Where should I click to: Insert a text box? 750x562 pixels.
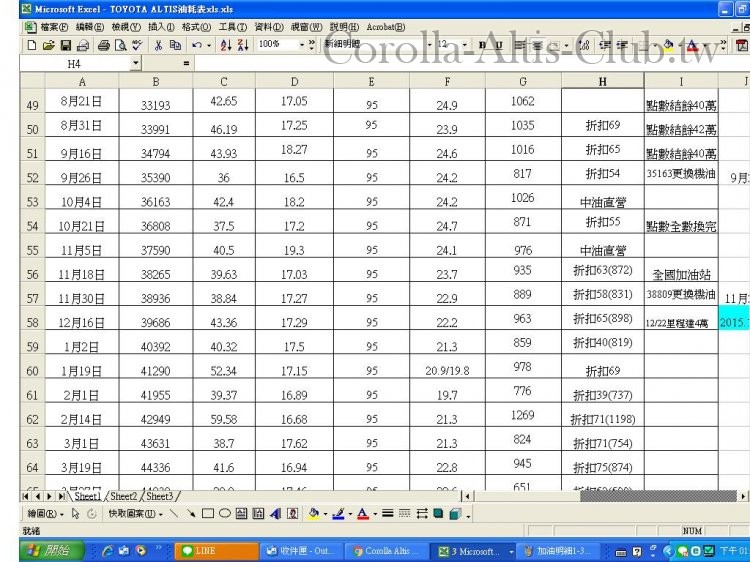tap(242, 514)
